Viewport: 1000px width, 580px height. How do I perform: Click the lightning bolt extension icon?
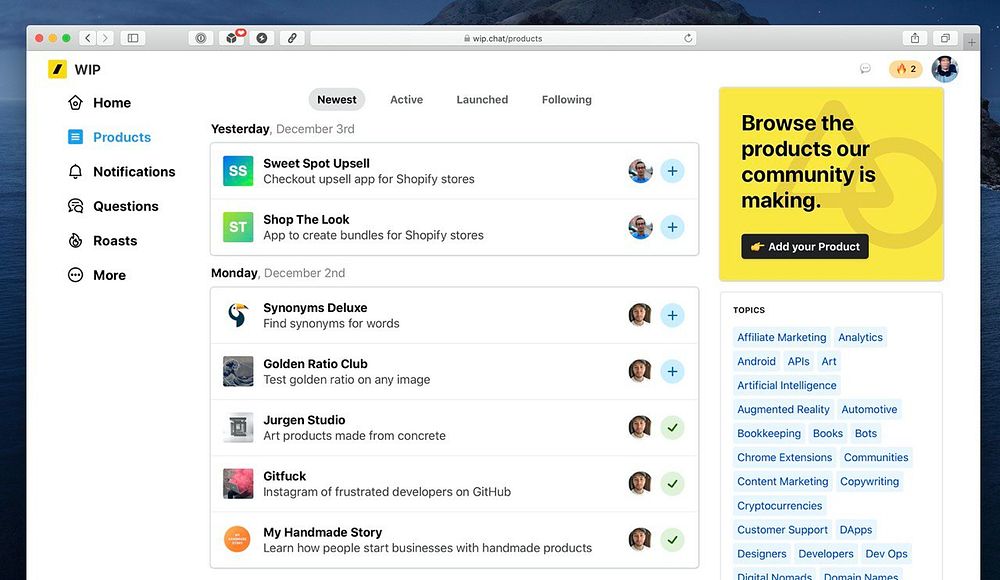tap(261, 38)
